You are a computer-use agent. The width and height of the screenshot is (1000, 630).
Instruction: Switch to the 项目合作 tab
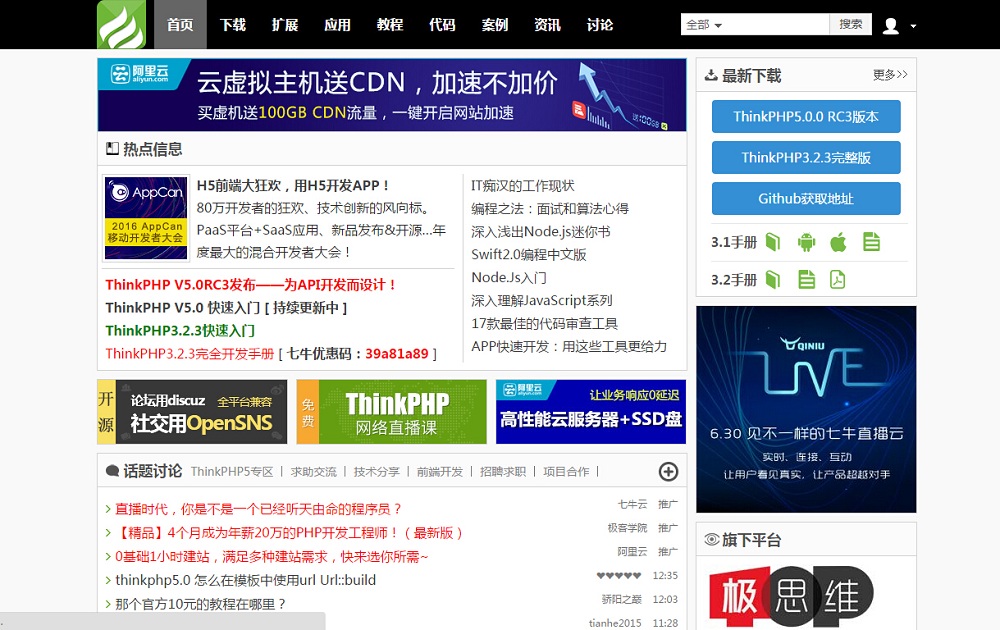566,472
